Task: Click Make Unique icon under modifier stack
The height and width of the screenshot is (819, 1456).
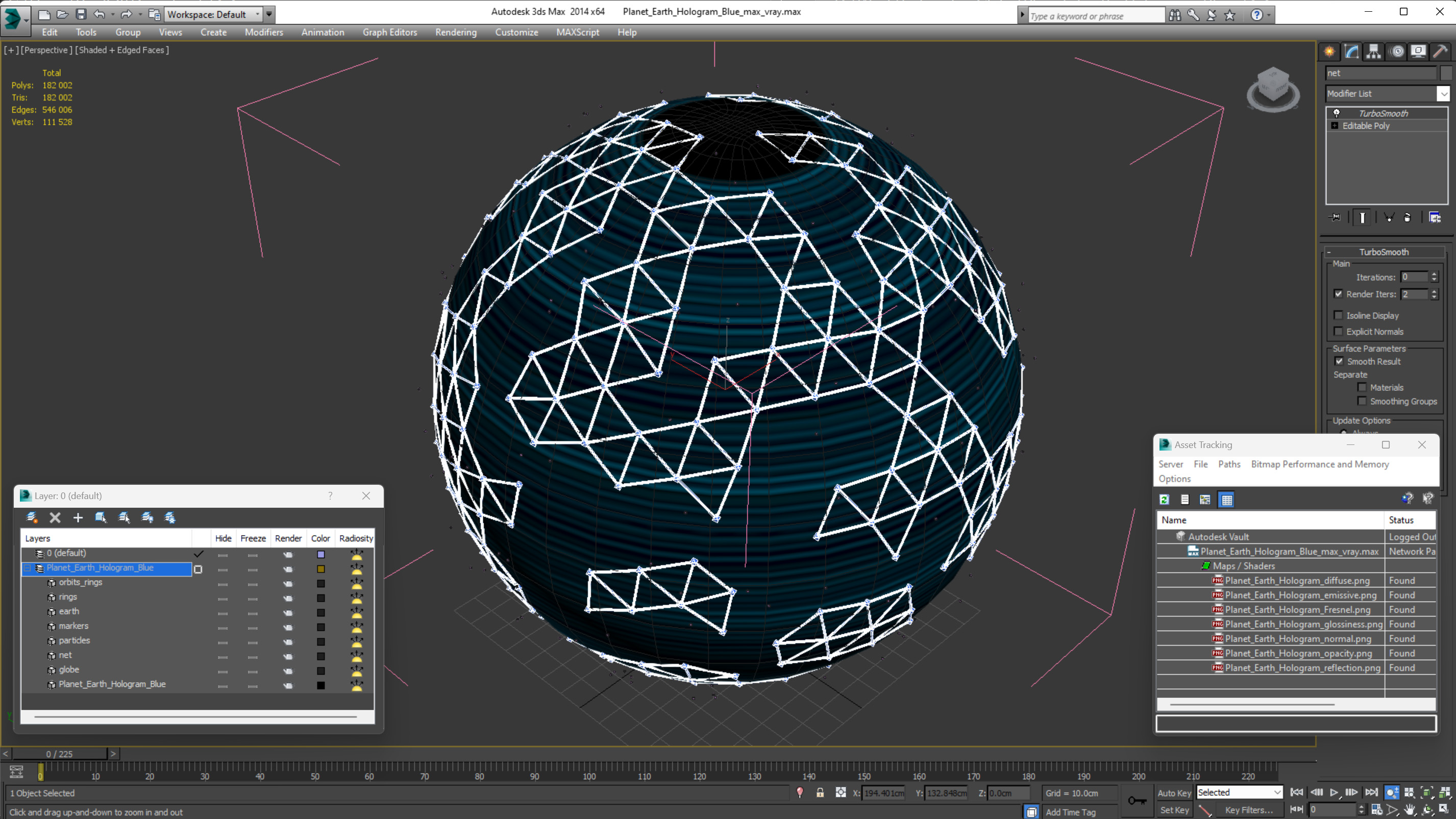Action: pos(1389,217)
